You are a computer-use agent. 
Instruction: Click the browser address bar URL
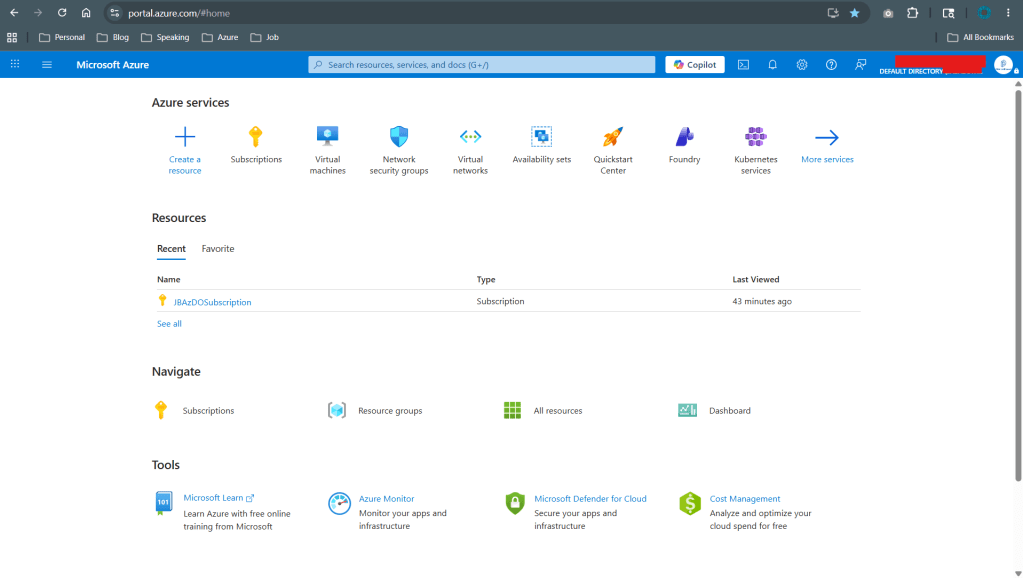coord(179,13)
